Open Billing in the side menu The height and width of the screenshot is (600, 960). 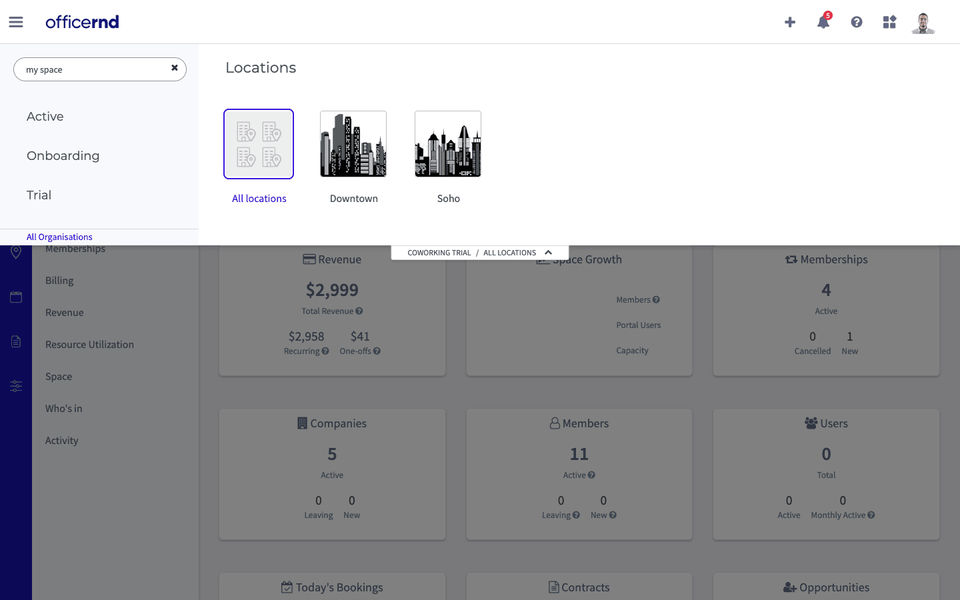pos(59,280)
